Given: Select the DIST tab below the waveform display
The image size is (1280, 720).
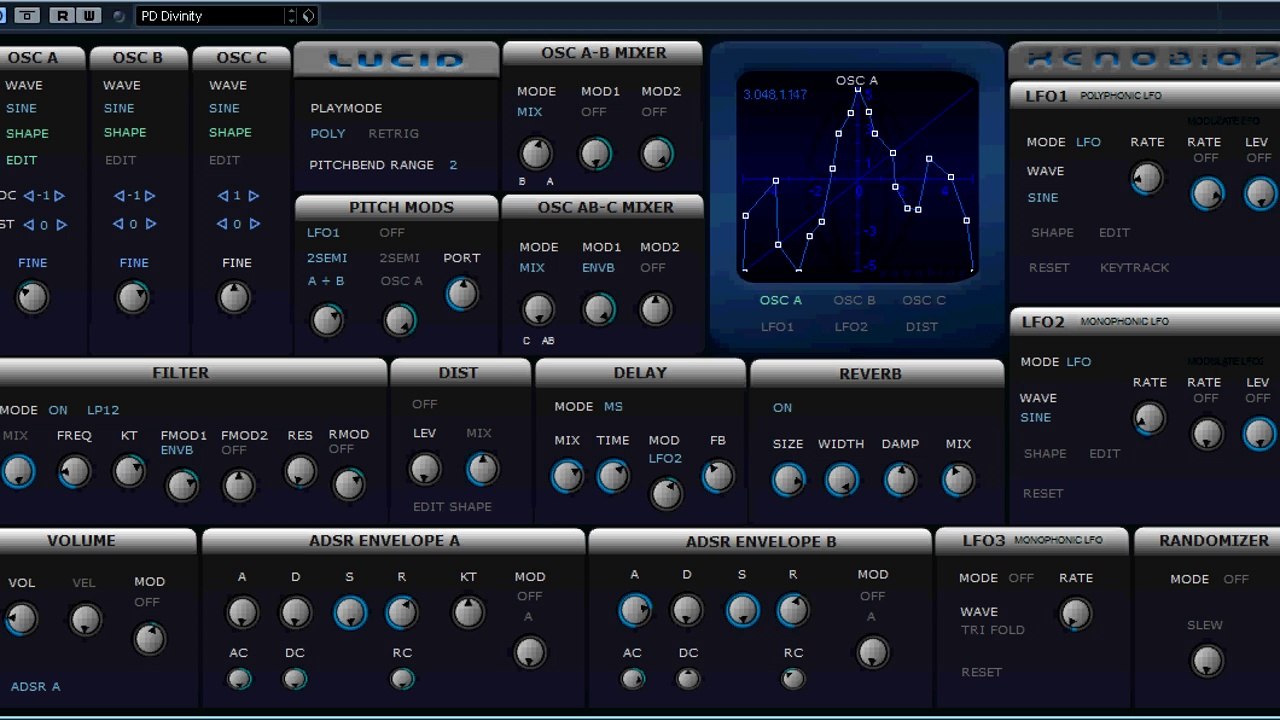Looking at the screenshot, I should tap(922, 326).
